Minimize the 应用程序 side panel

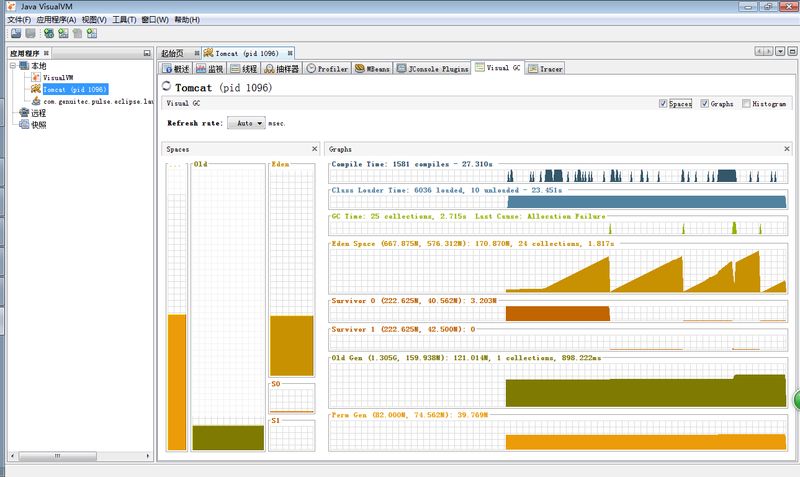(x=147, y=53)
